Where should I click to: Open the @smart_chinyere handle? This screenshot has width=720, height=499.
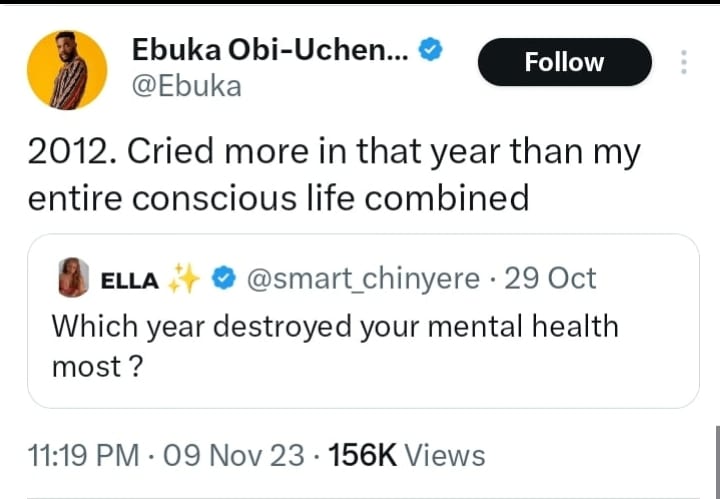(361, 279)
